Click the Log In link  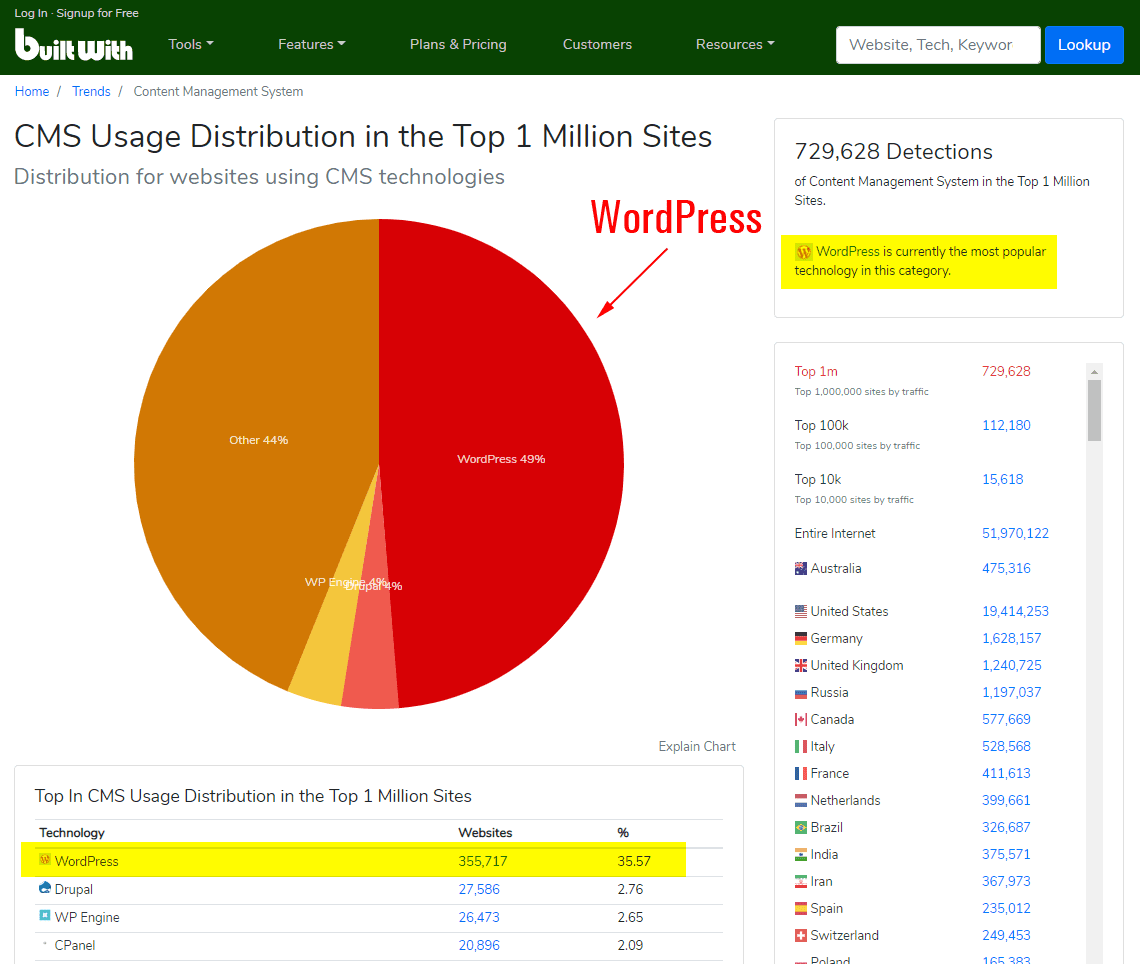[x=31, y=13]
